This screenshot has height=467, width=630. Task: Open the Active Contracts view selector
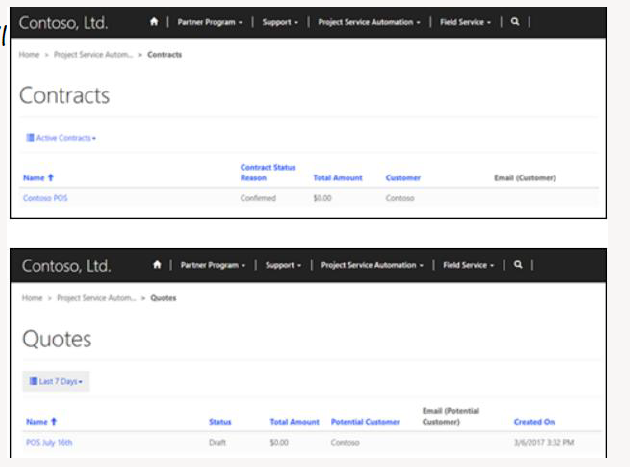click(x=61, y=138)
